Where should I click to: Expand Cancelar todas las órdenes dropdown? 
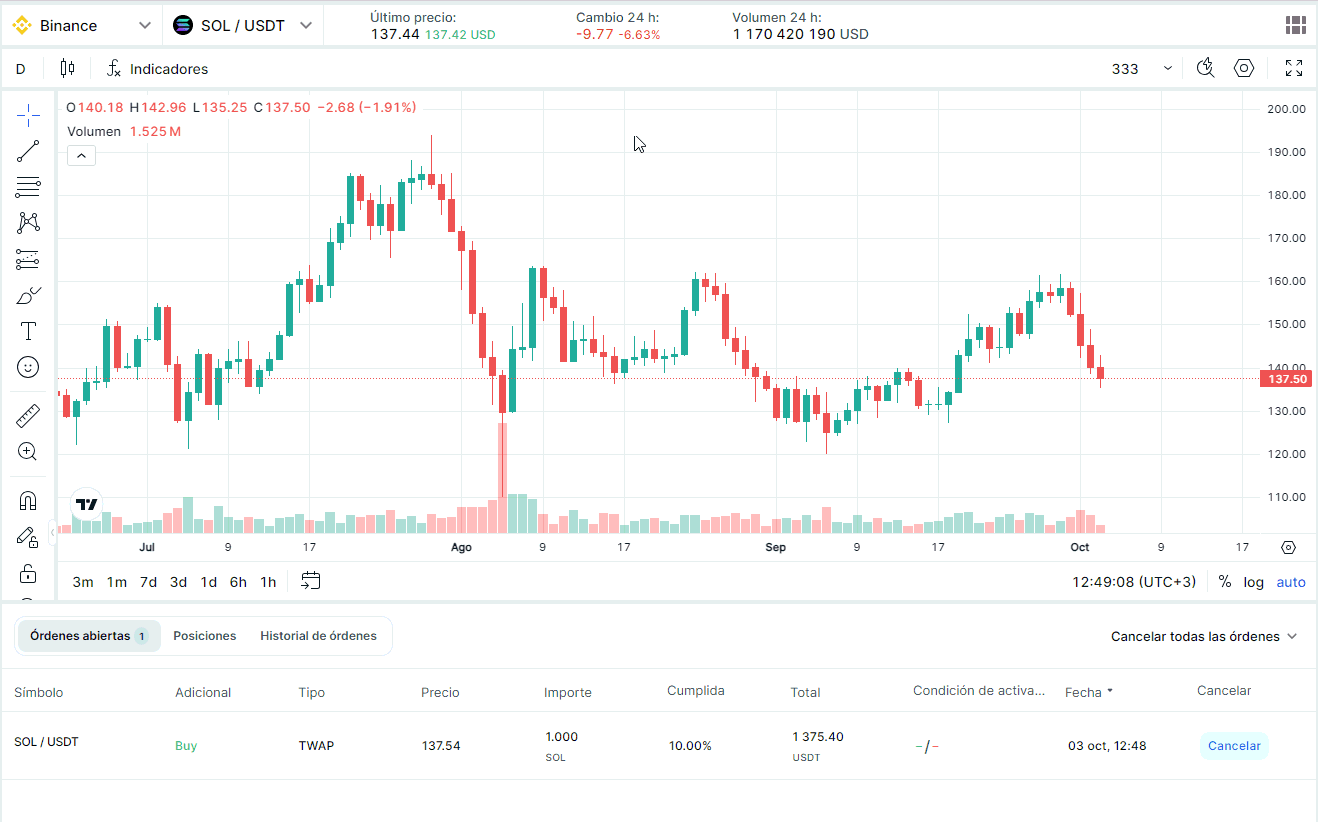pyautogui.click(x=1204, y=636)
